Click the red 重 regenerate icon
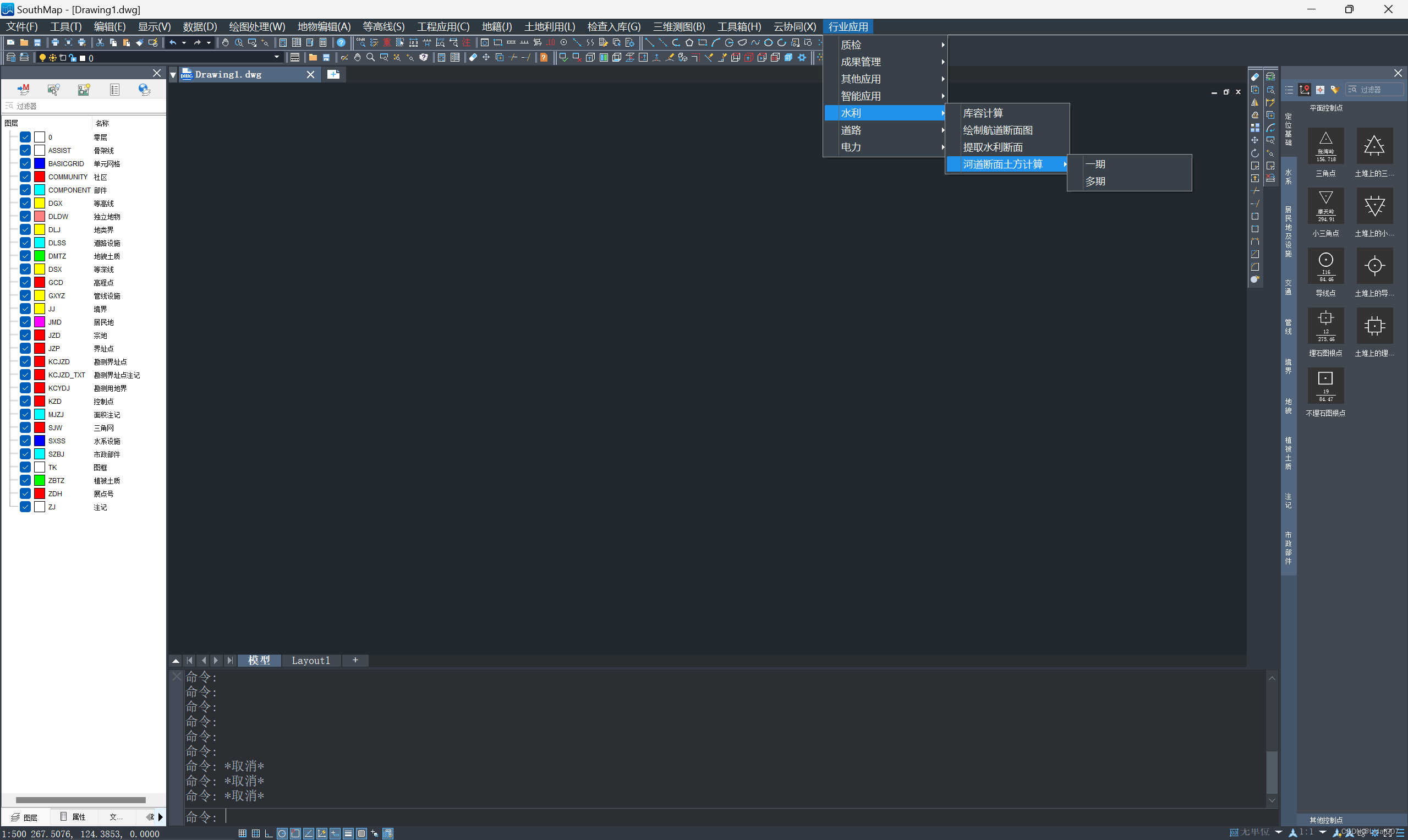The height and width of the screenshot is (840, 1408). pos(387,42)
